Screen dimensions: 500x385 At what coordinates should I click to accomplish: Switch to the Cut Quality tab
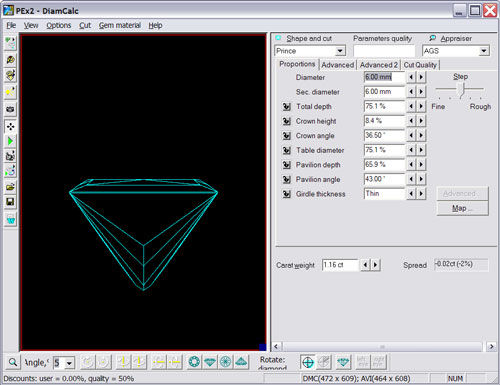[420, 65]
